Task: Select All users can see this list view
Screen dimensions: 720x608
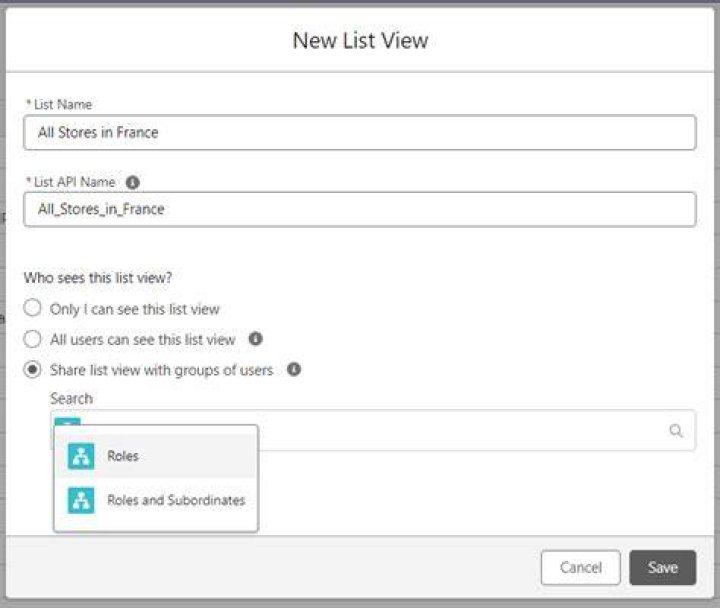Action: click(x=33, y=339)
